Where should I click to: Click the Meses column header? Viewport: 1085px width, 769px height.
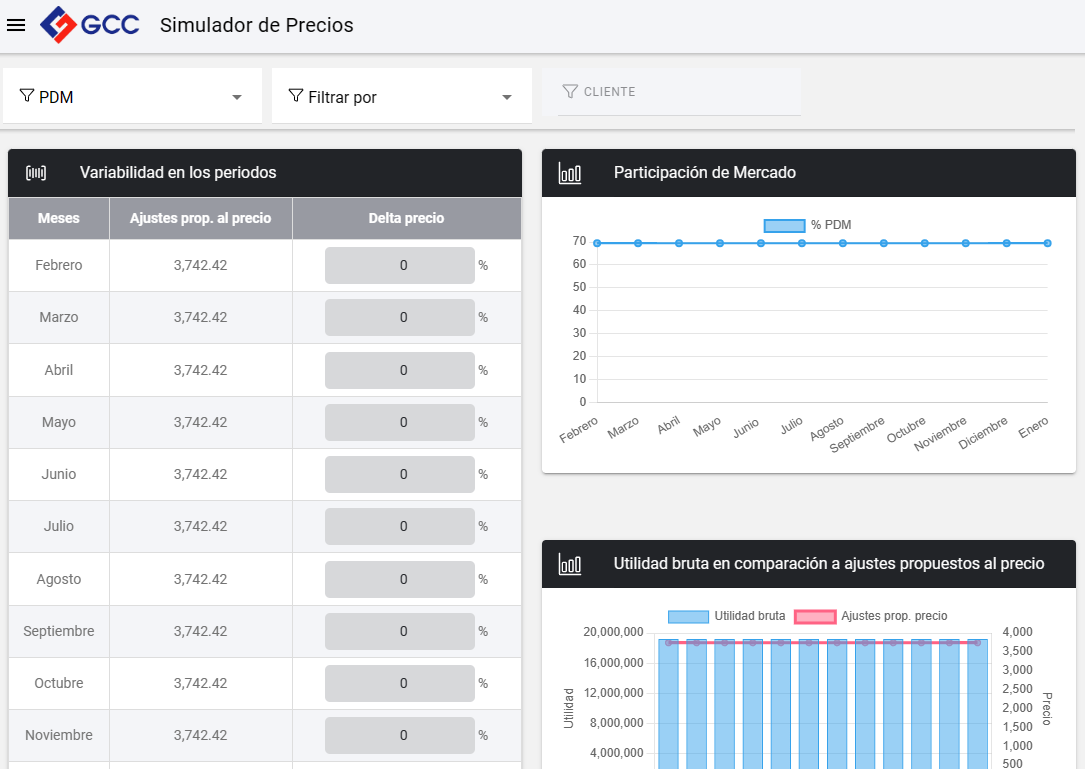click(59, 218)
